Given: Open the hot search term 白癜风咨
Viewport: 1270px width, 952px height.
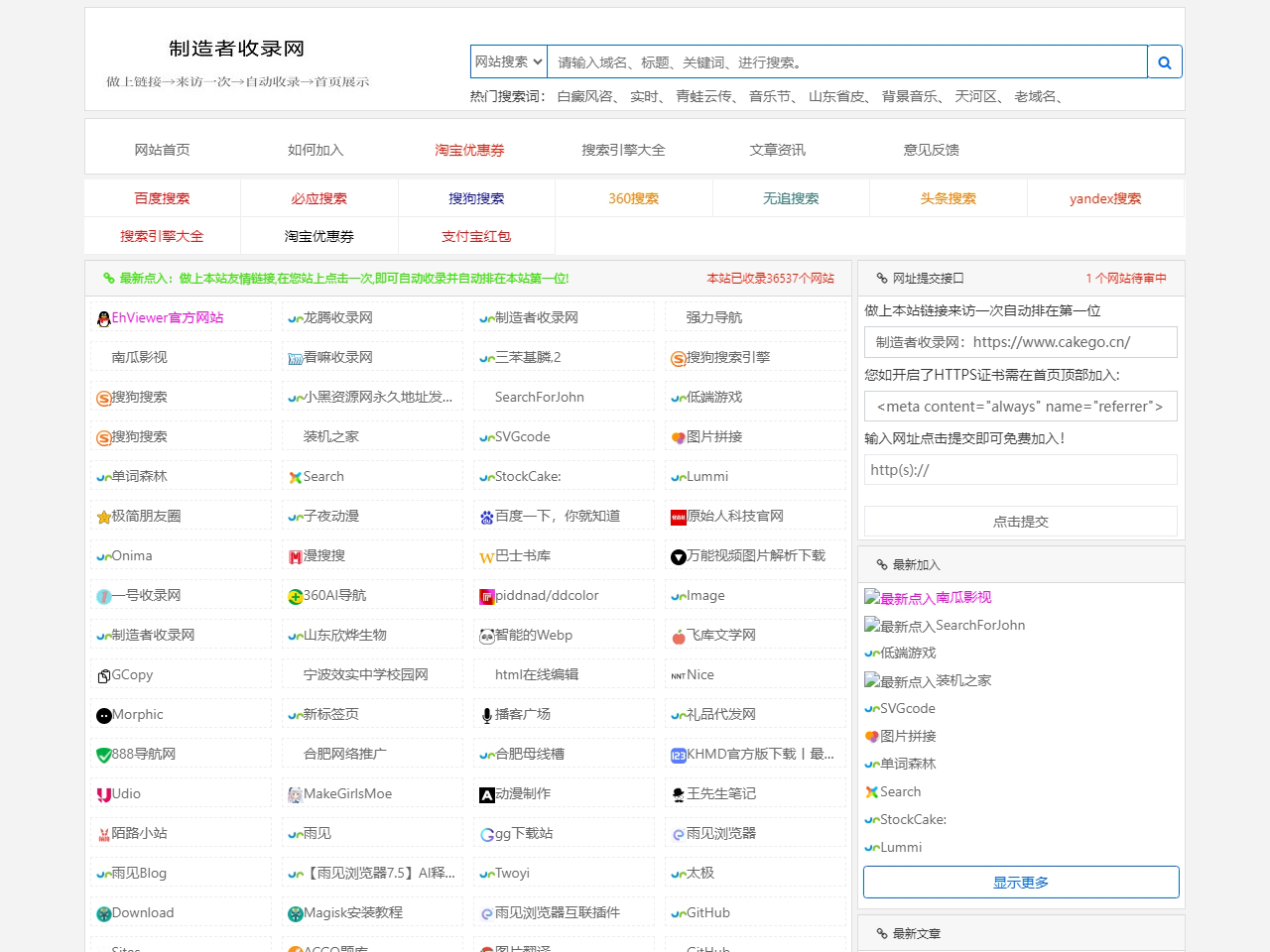Looking at the screenshot, I should tap(585, 96).
